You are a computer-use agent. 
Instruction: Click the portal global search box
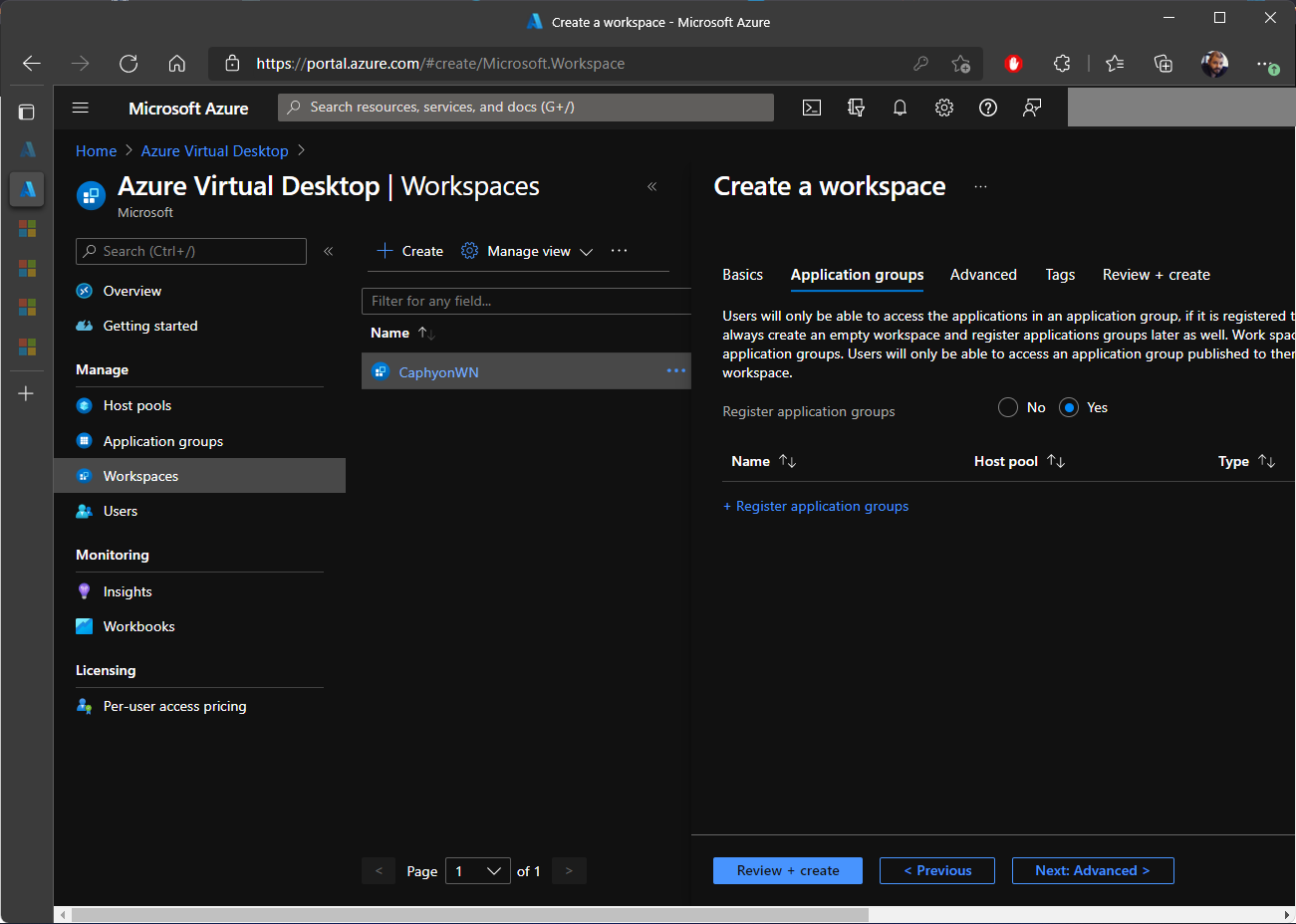[x=526, y=108]
